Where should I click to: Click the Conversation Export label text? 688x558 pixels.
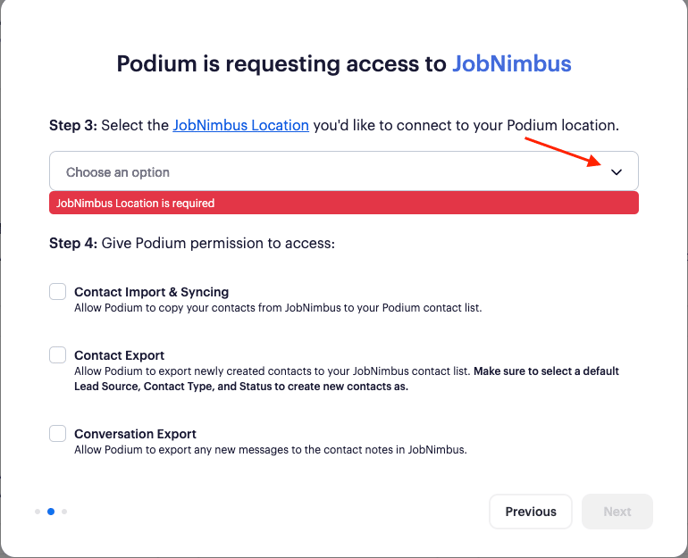tap(135, 434)
